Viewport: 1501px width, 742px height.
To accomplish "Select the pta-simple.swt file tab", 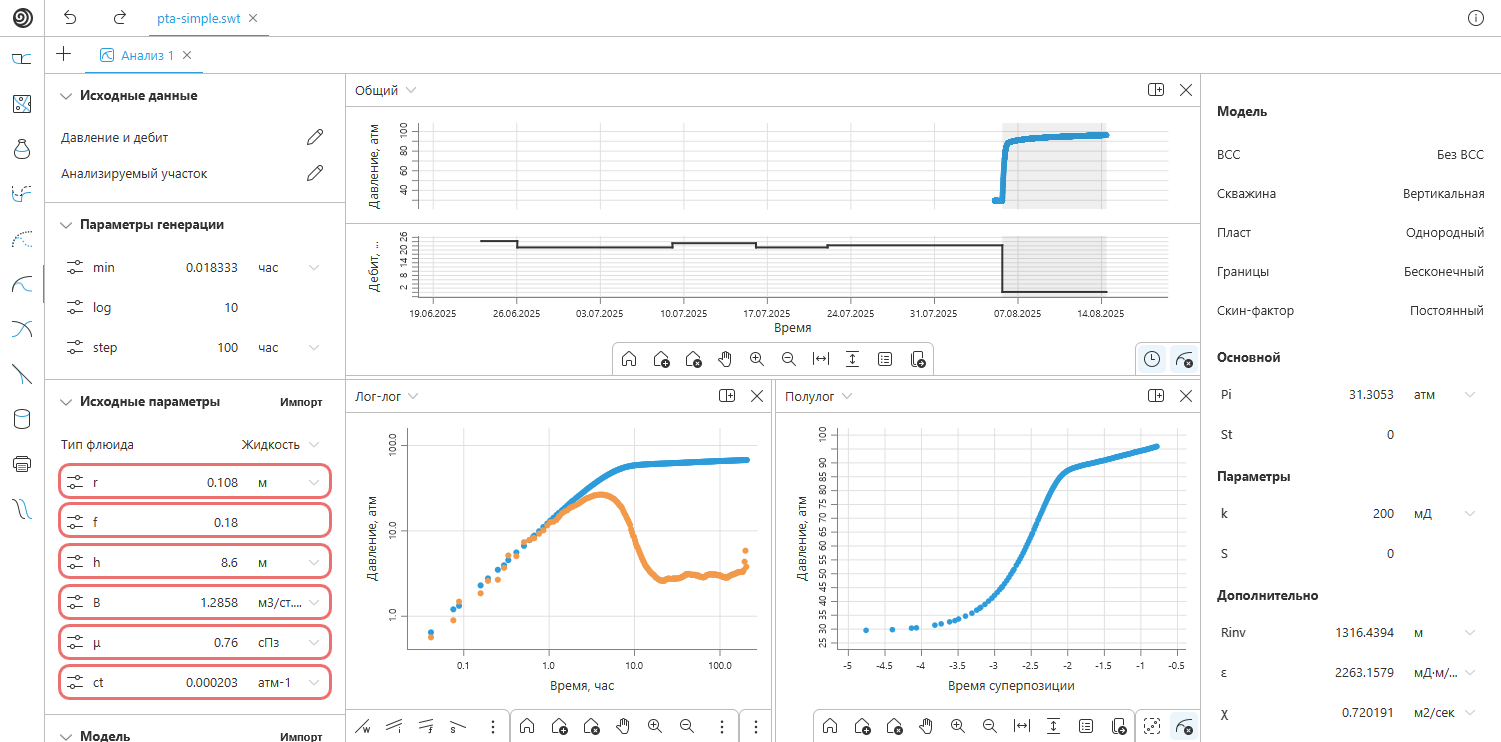I will (198, 18).
